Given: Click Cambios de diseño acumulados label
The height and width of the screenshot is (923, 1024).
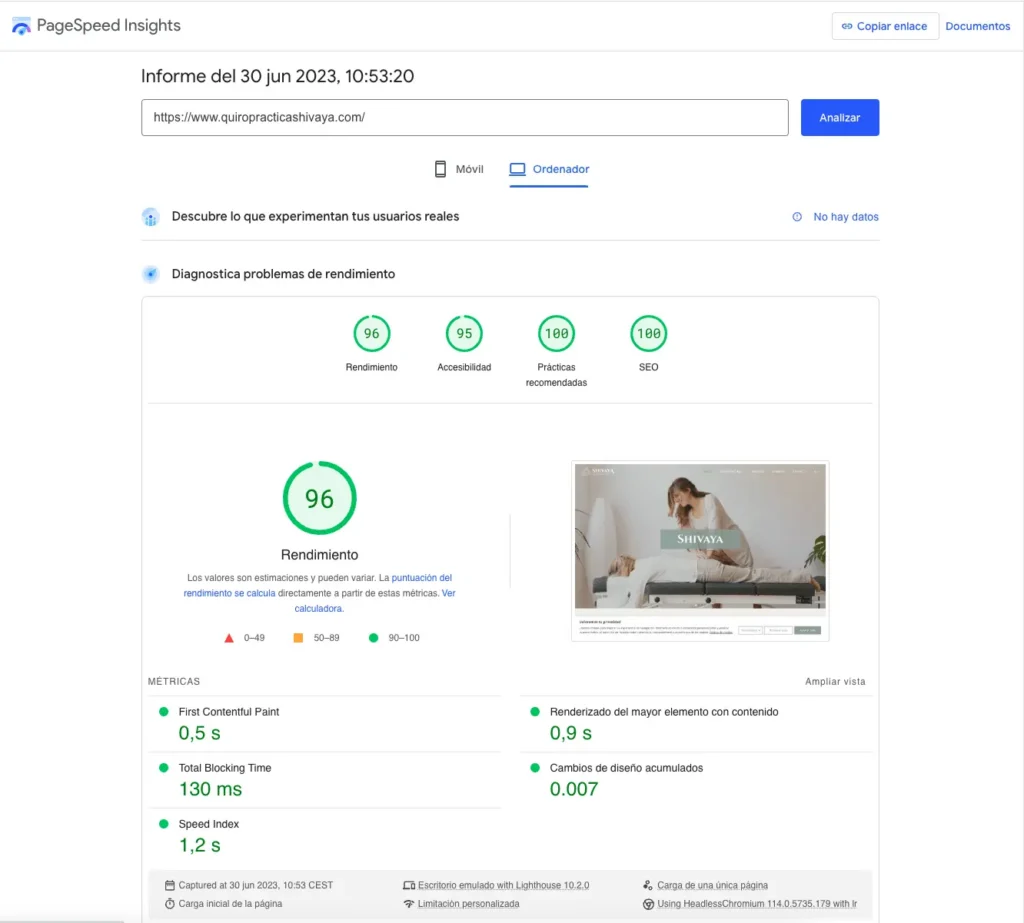Looking at the screenshot, I should click(626, 768).
